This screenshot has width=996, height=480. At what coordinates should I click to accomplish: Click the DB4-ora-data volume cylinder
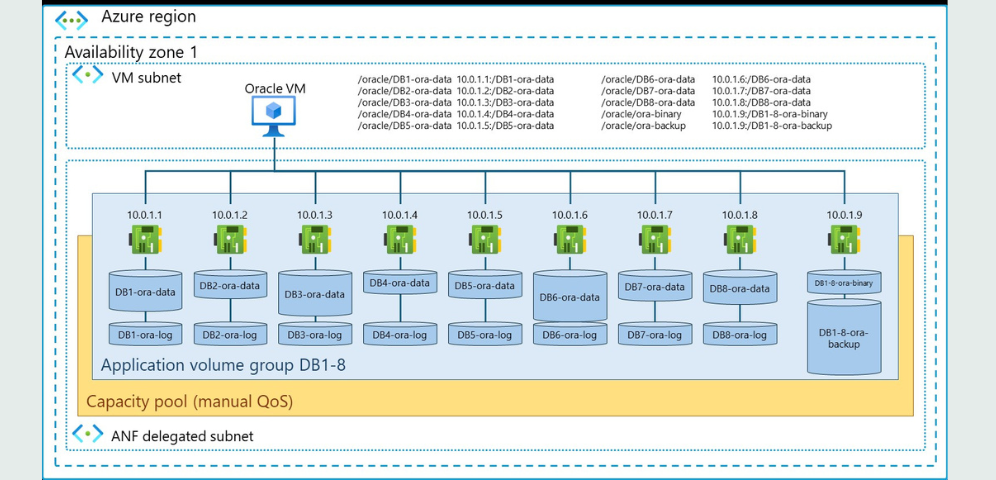point(400,283)
